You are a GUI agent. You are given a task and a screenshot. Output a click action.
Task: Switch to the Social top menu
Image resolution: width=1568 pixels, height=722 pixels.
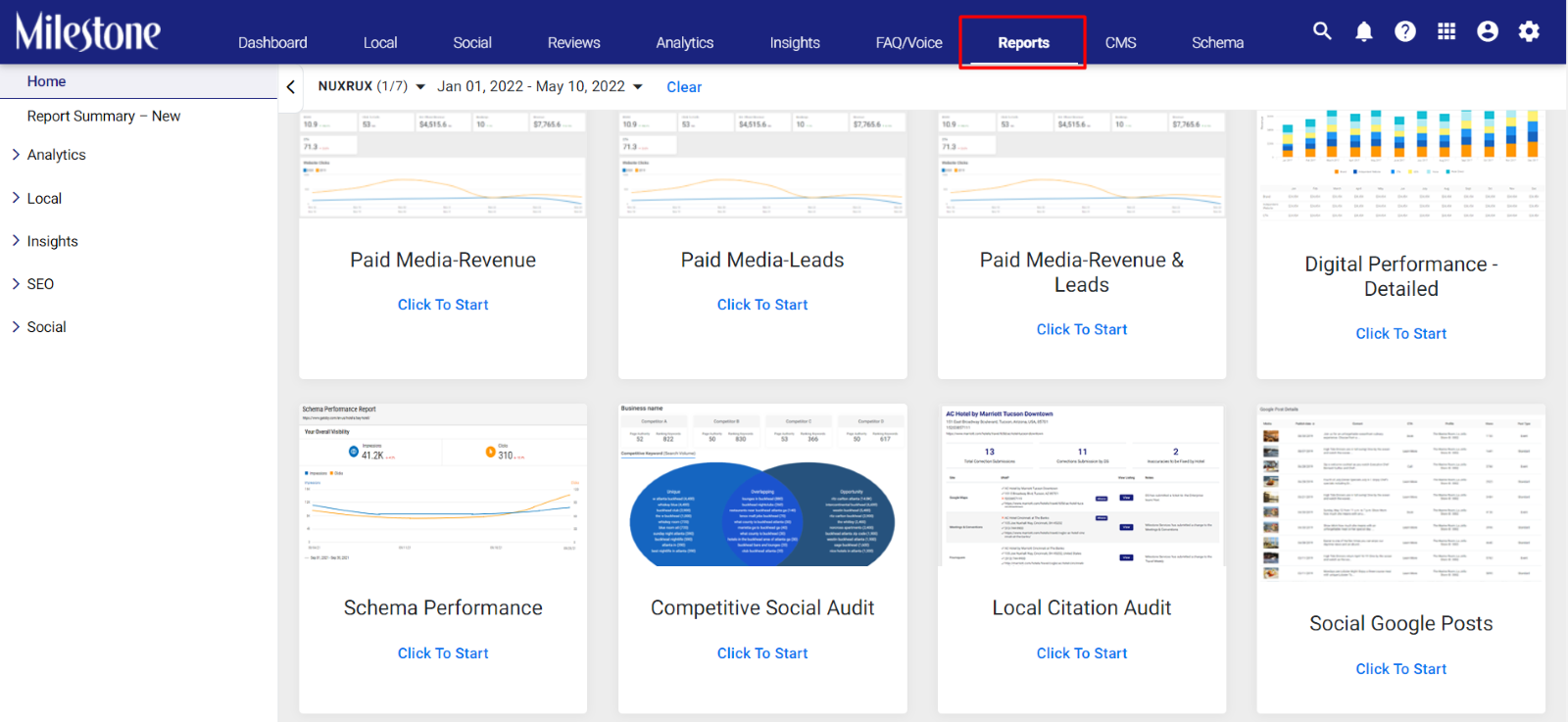tap(472, 42)
